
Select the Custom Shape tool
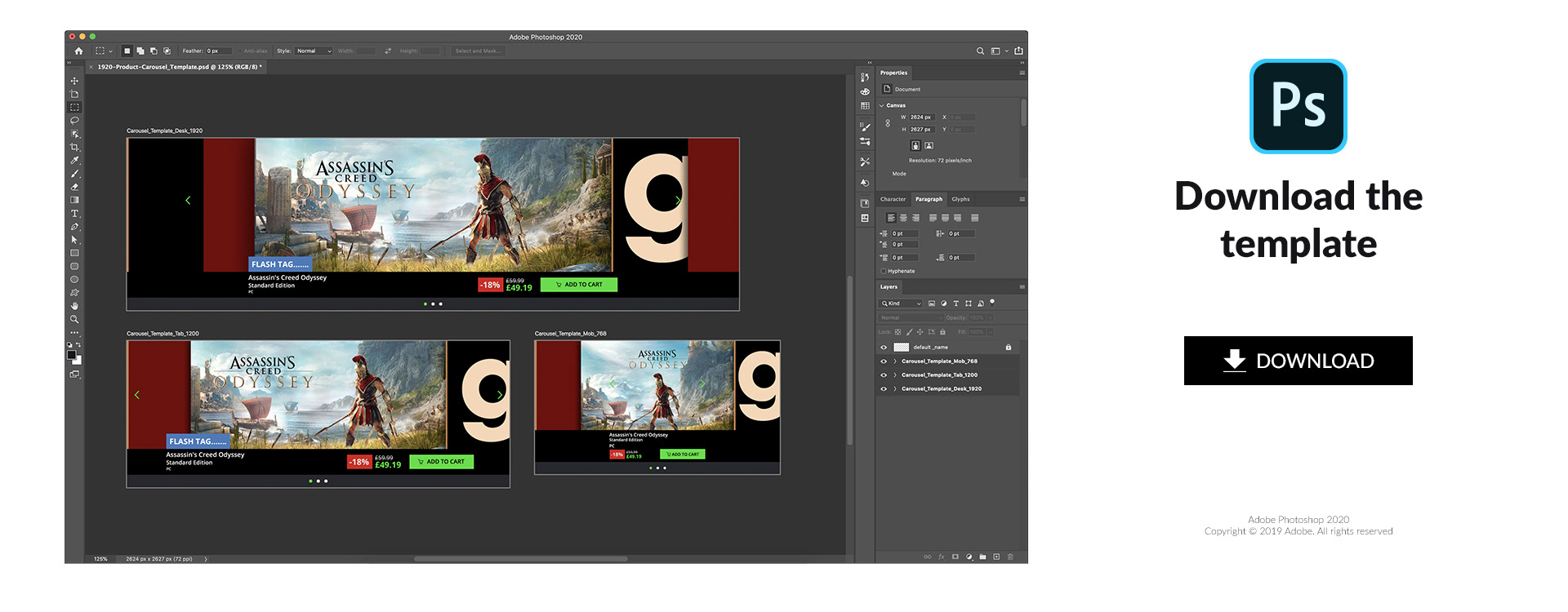[x=74, y=292]
